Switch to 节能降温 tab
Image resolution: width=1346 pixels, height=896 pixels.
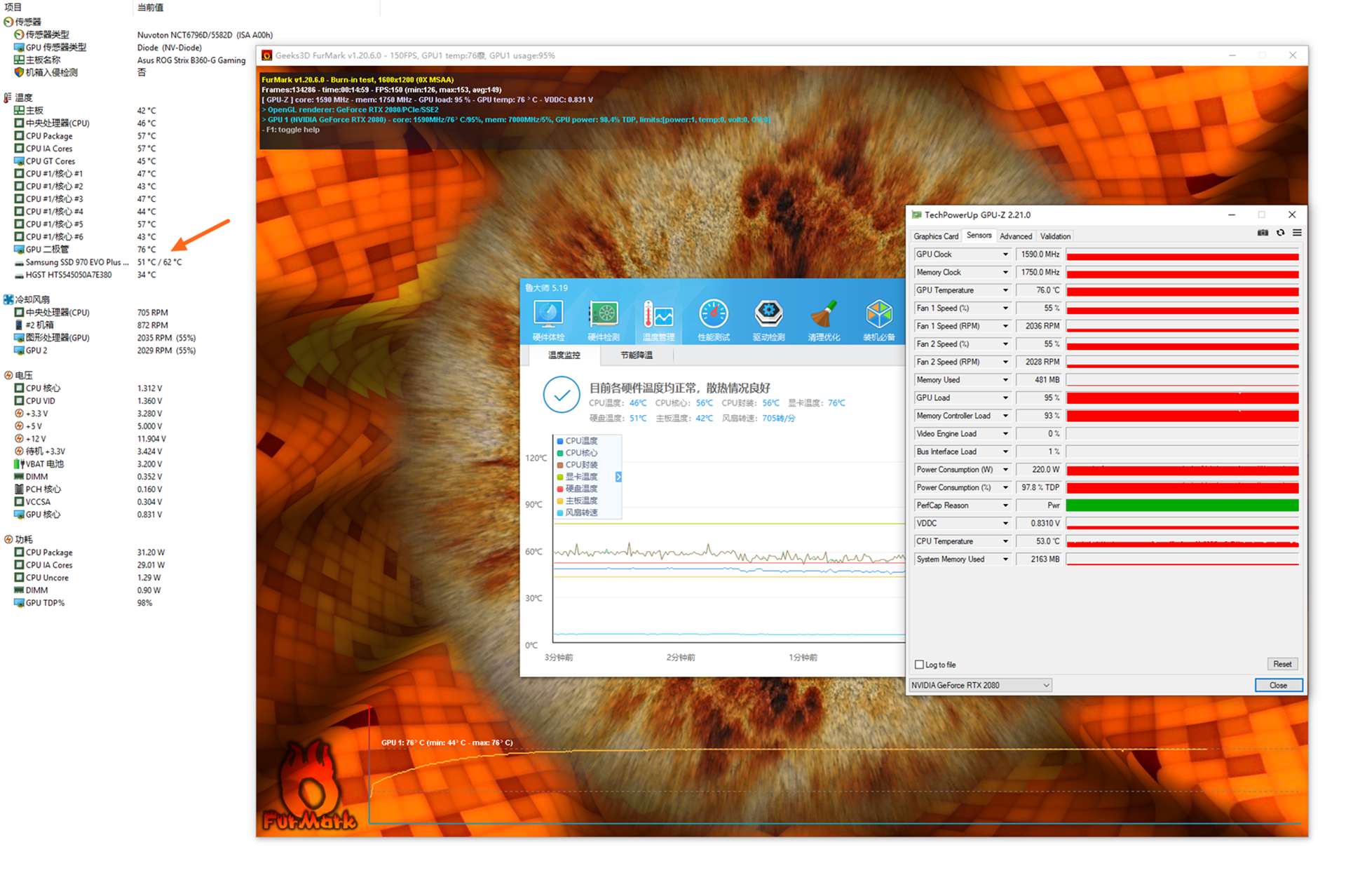[x=636, y=355]
